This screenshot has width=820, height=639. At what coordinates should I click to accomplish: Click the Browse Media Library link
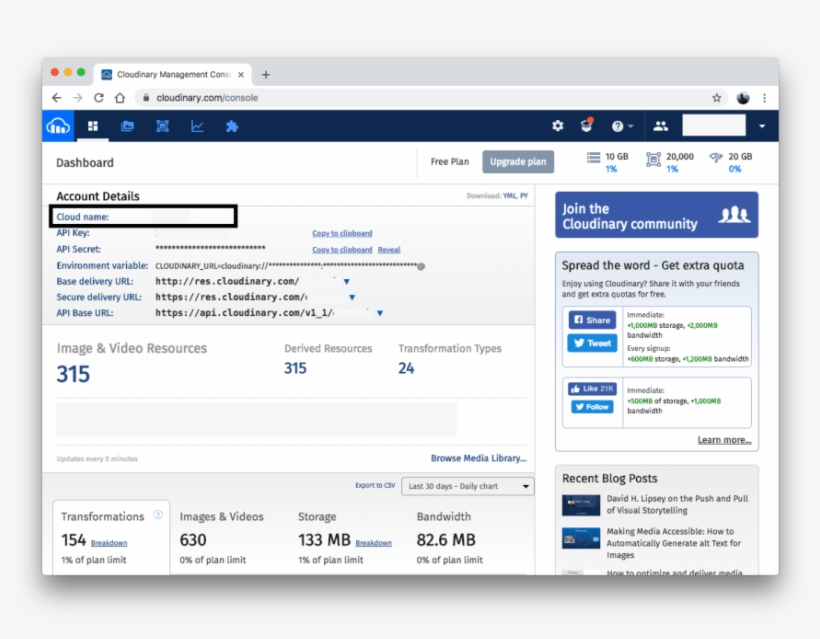(x=478, y=458)
